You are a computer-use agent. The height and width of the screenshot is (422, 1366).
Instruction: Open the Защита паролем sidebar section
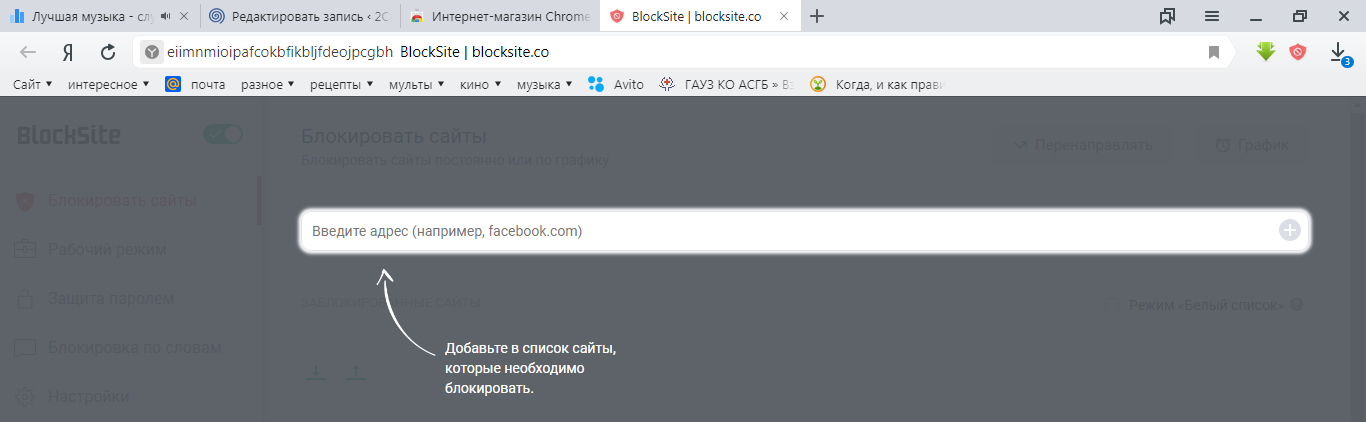(95, 298)
